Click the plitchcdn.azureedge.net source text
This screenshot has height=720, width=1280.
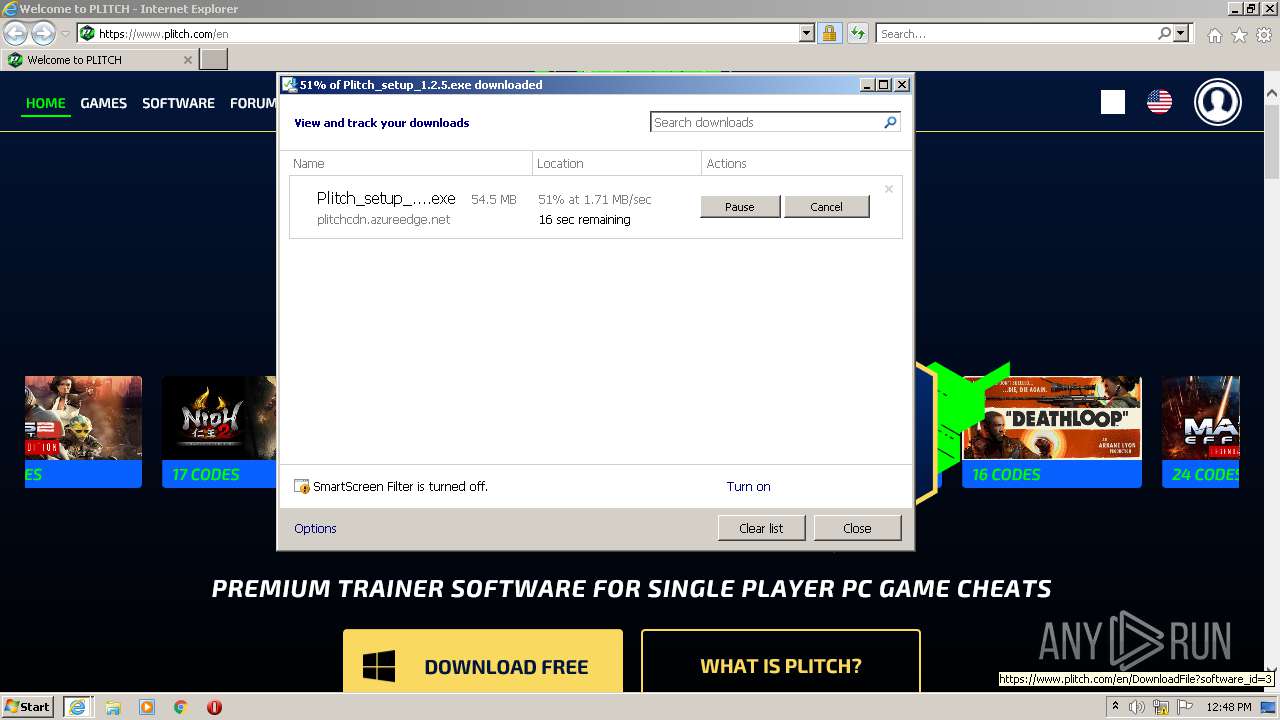pyautogui.click(x=383, y=219)
